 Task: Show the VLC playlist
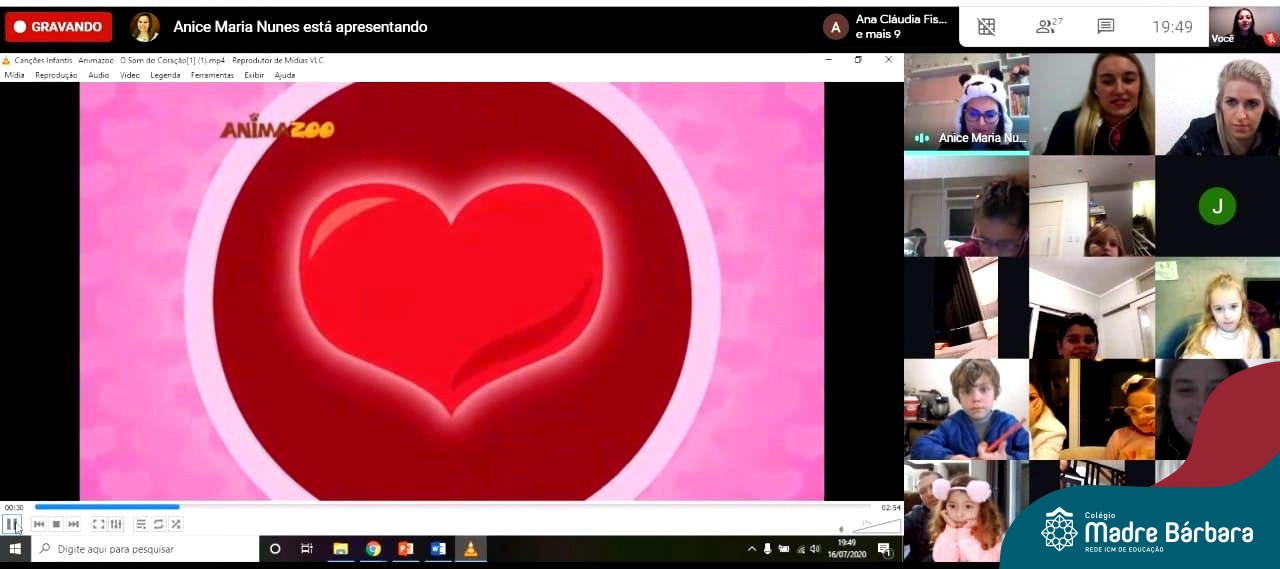141,524
